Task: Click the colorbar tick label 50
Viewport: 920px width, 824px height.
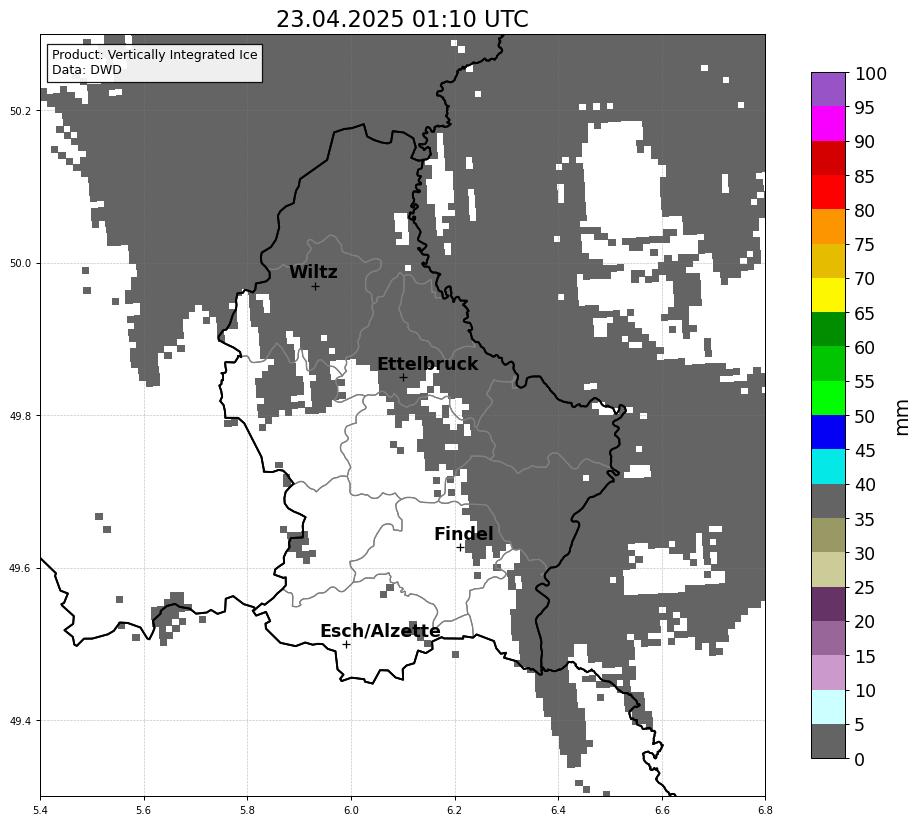Action: coord(865,416)
